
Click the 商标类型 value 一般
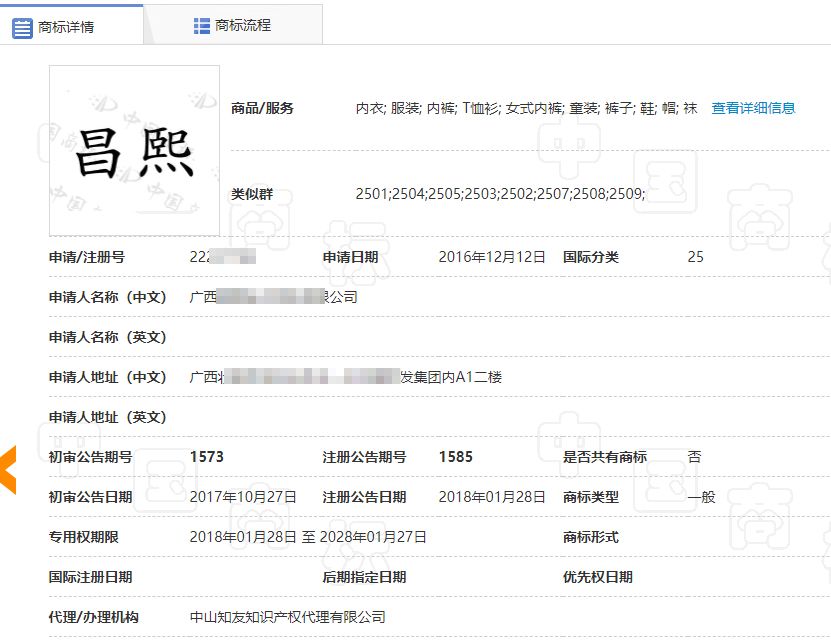pyautogui.click(x=699, y=497)
